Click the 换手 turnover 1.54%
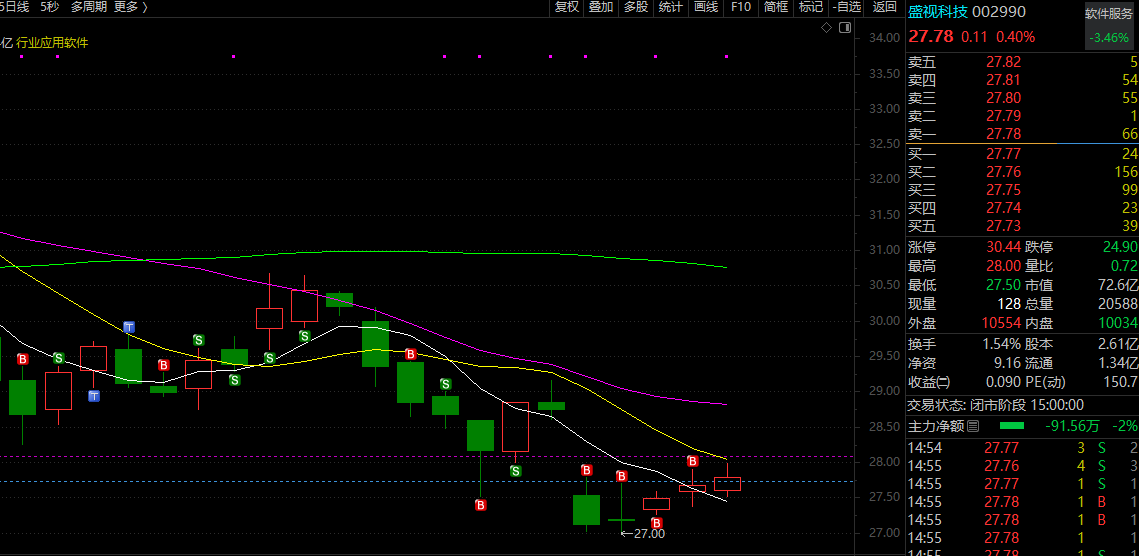Image resolution: width=1139 pixels, height=556 pixels. pyautogui.click(x=1002, y=344)
